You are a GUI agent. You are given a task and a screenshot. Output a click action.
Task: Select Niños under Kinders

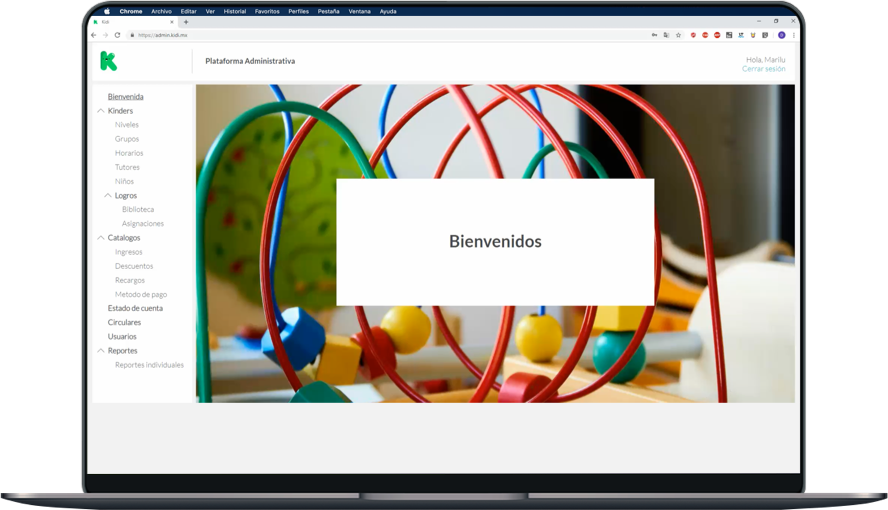click(x=124, y=181)
